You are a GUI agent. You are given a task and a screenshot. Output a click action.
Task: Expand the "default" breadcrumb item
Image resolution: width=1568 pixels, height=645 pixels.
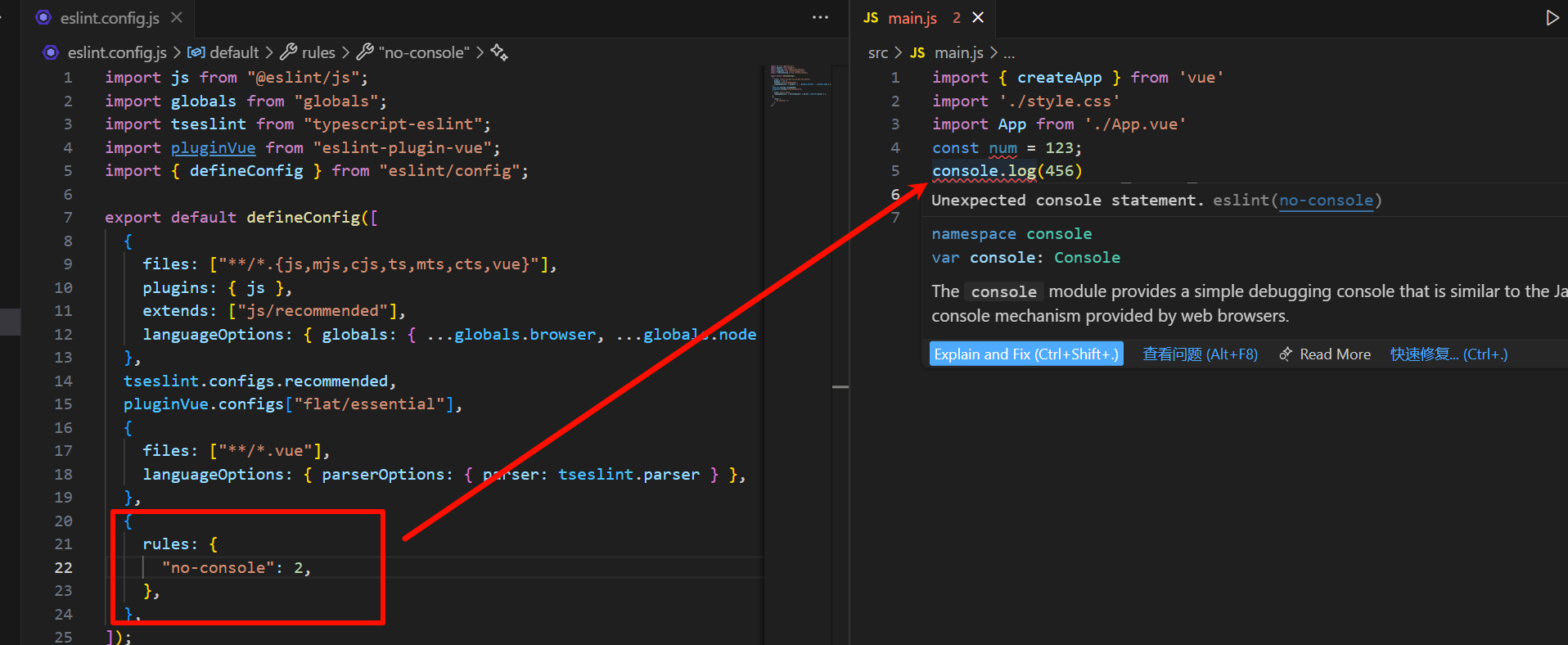[x=233, y=52]
